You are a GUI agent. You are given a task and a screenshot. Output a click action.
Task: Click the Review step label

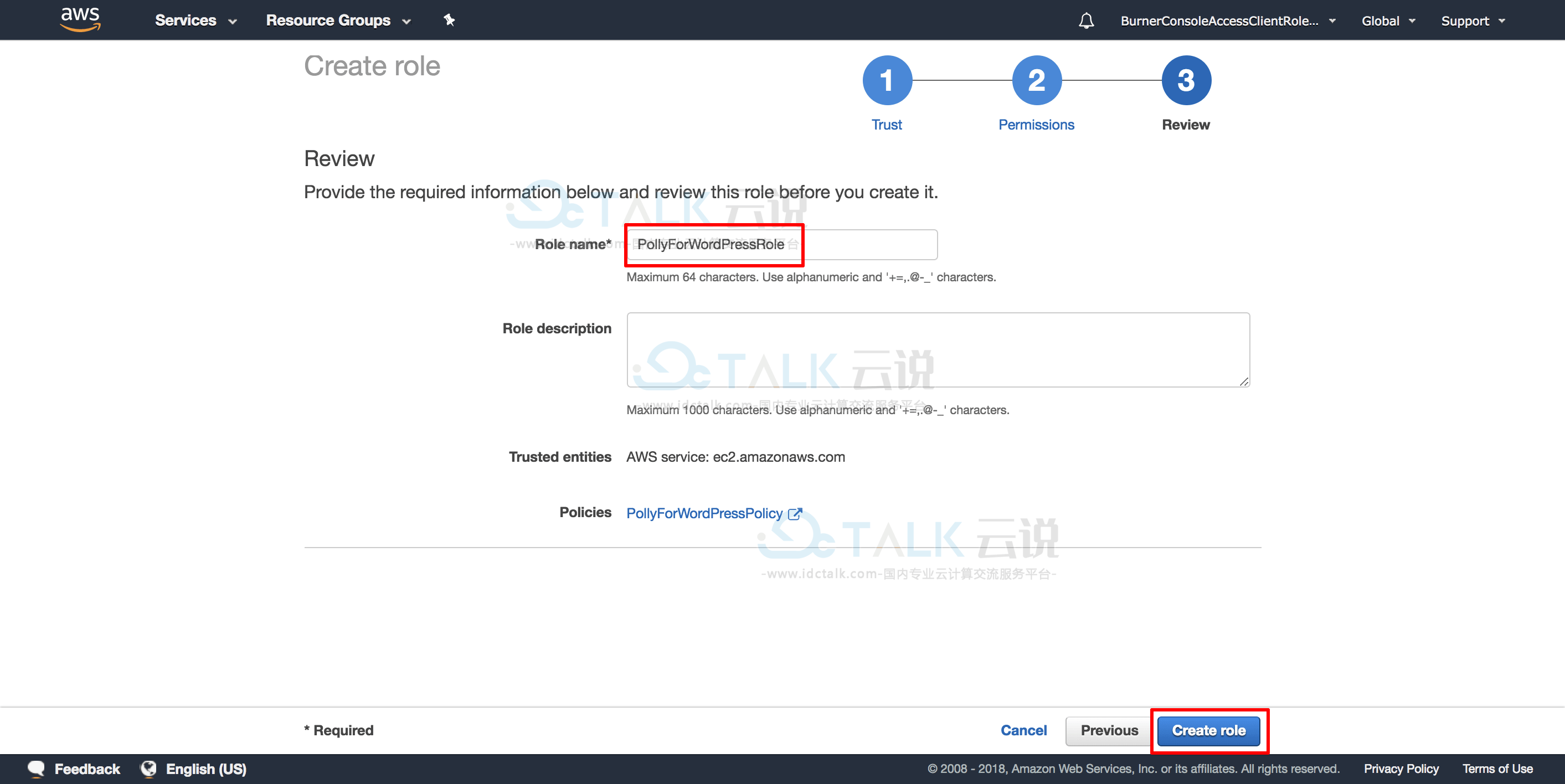(1186, 125)
